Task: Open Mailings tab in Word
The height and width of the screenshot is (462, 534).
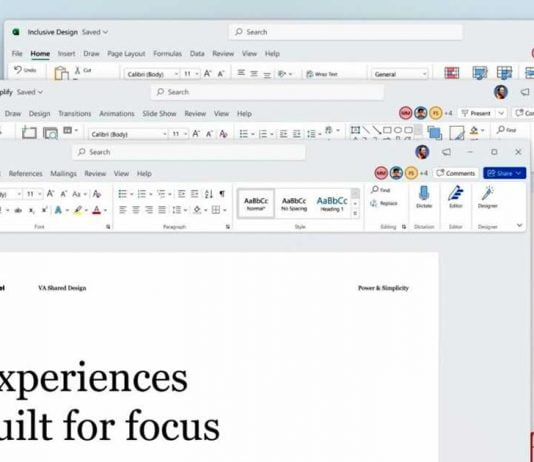Action: pos(63,173)
